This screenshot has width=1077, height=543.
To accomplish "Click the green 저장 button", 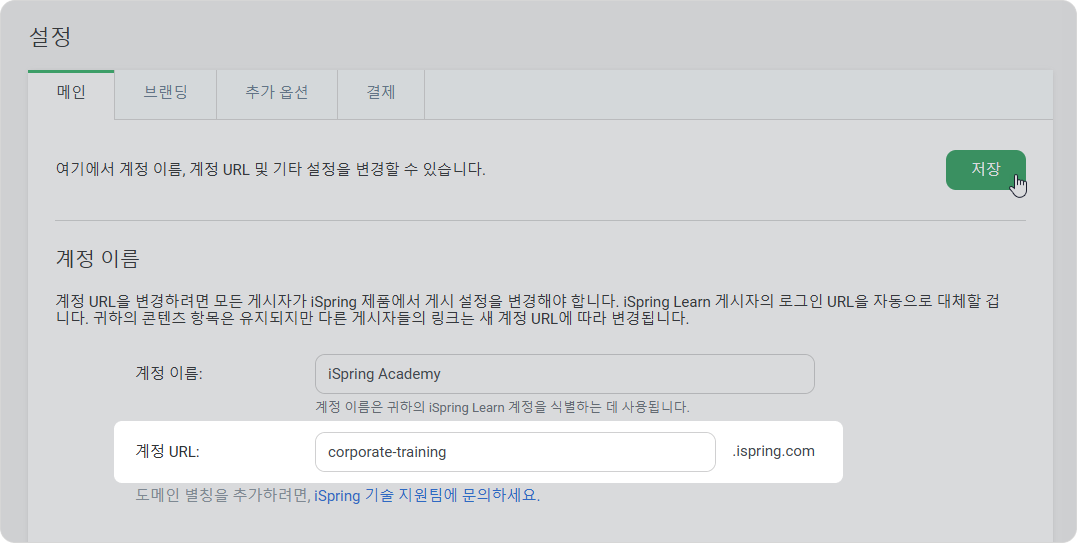I will coord(986,170).
